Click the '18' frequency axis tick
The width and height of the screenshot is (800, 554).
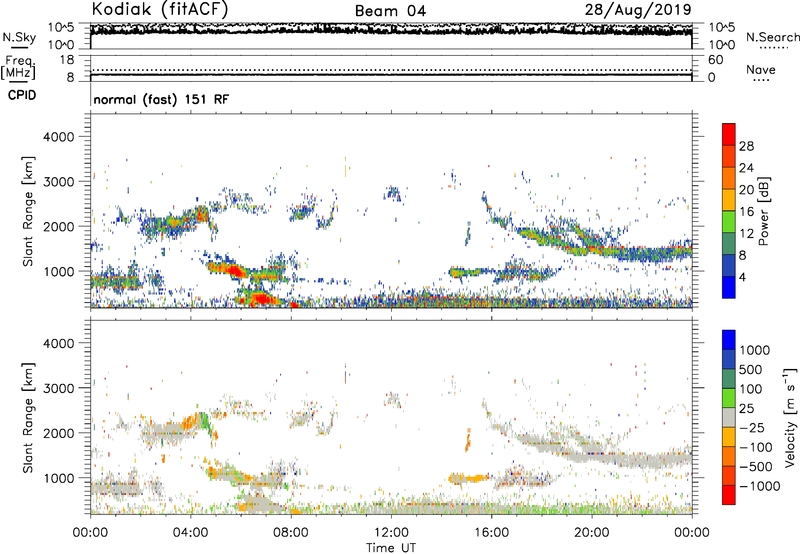tap(67, 60)
